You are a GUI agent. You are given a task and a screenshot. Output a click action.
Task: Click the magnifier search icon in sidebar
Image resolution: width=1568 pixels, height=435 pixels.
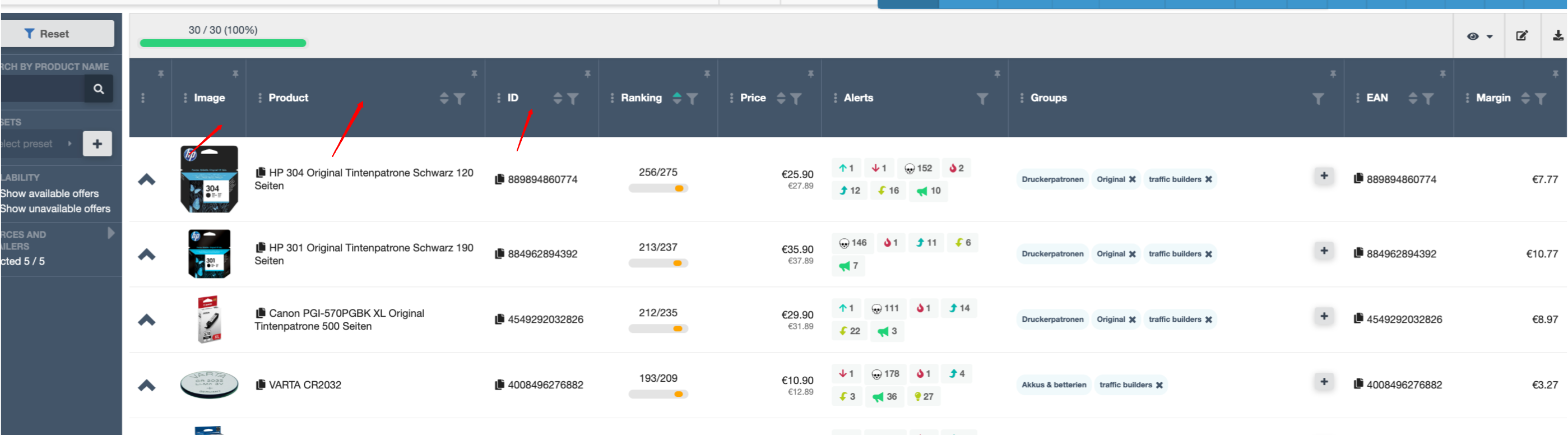point(99,89)
